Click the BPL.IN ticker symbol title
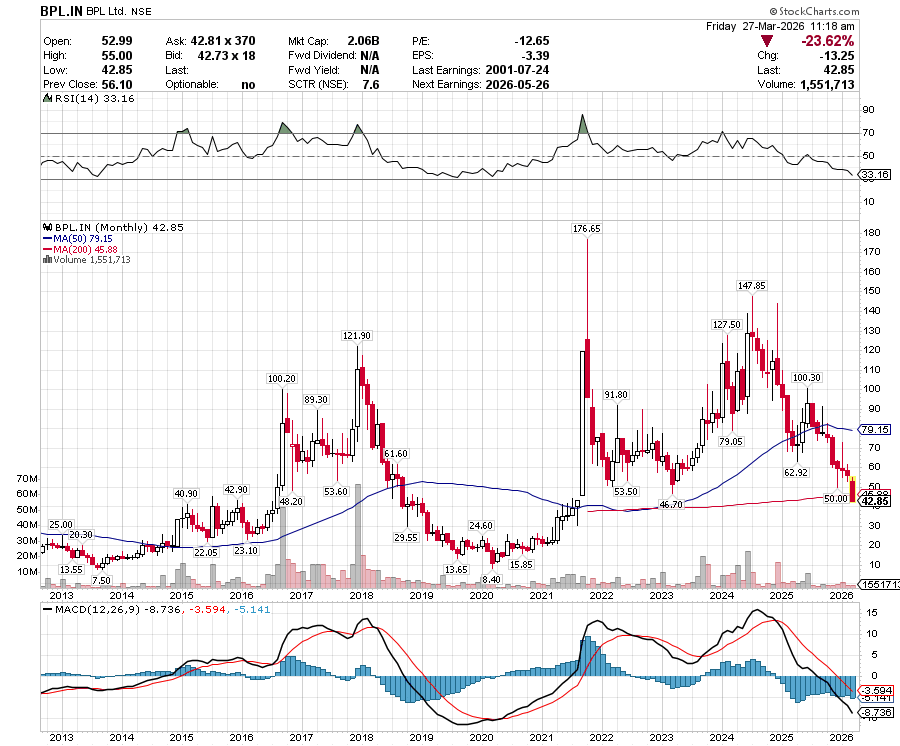900x746 pixels. coord(61,11)
